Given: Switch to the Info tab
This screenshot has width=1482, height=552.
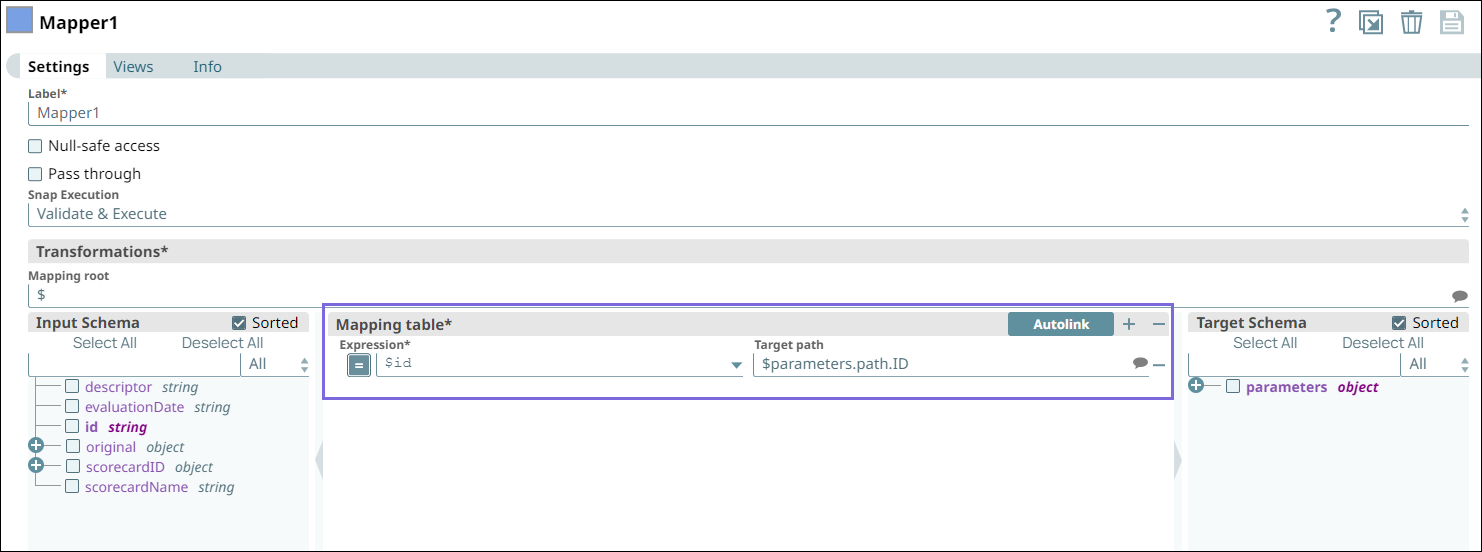Looking at the screenshot, I should tap(207, 67).
